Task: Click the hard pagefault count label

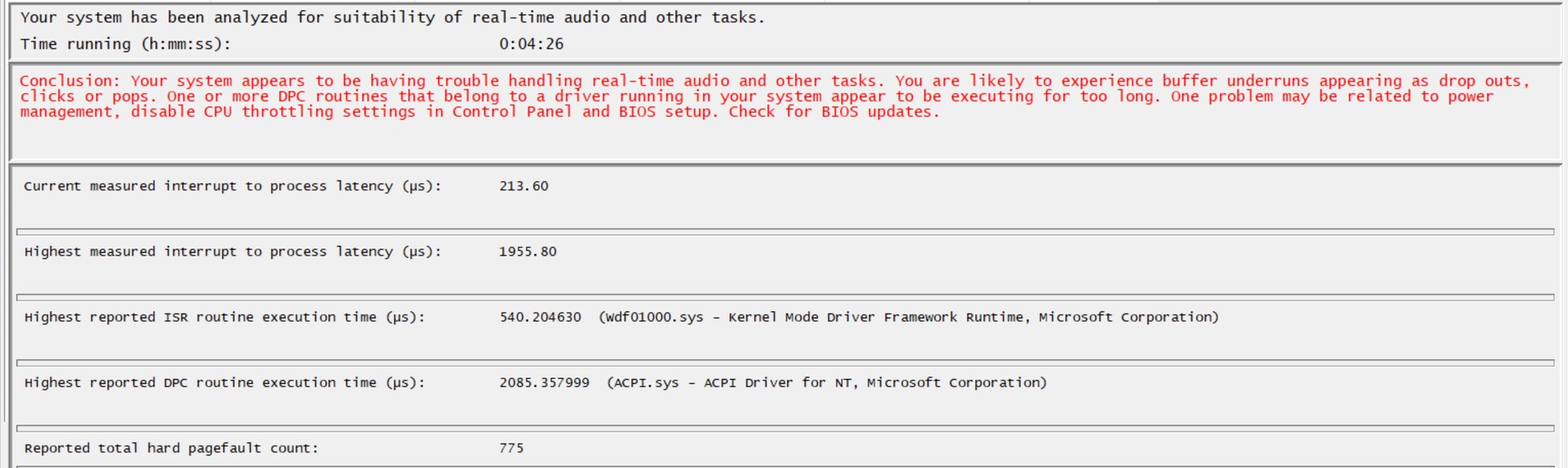Action: (x=171, y=448)
